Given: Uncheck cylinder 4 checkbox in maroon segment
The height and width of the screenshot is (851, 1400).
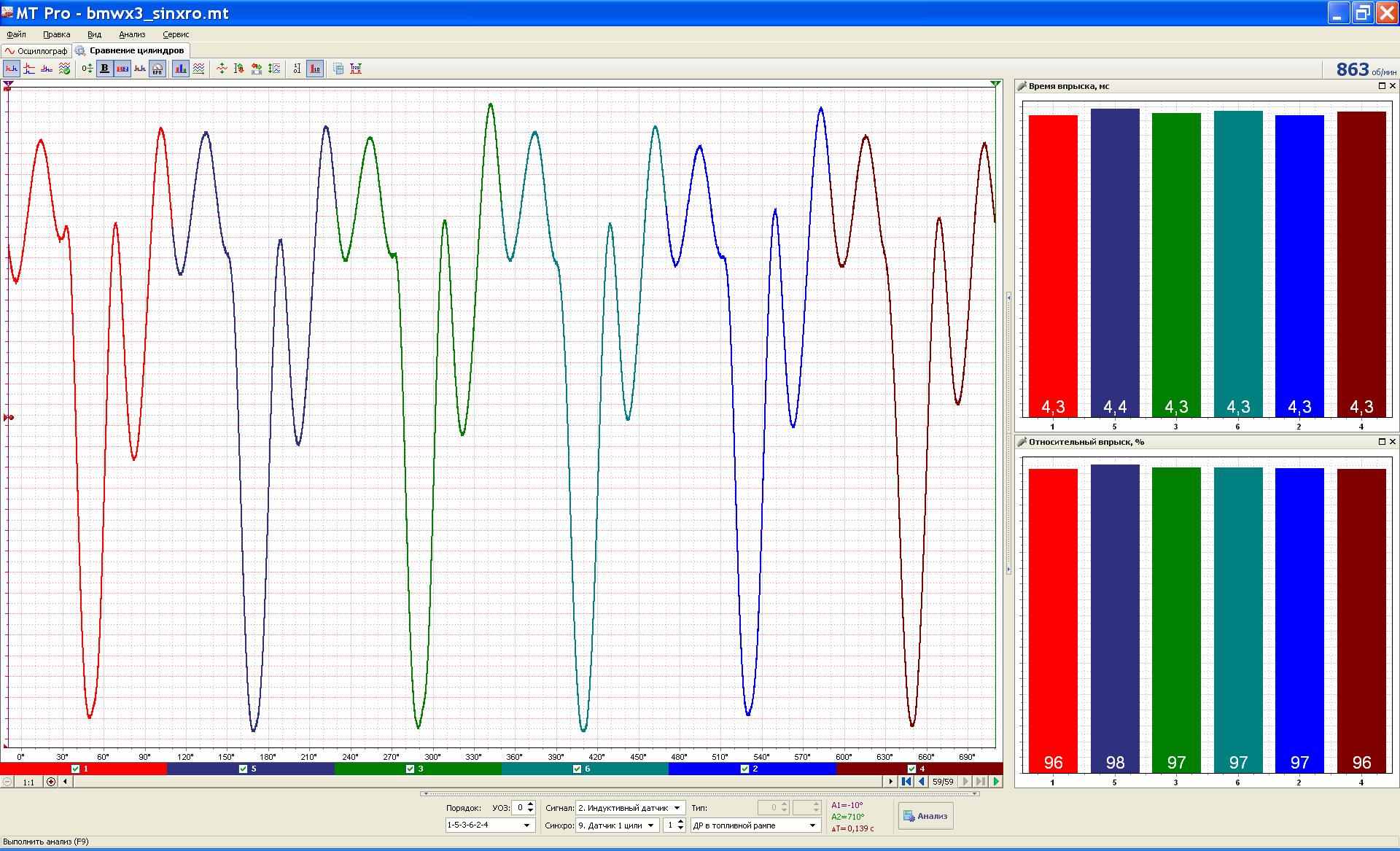Looking at the screenshot, I should (911, 769).
